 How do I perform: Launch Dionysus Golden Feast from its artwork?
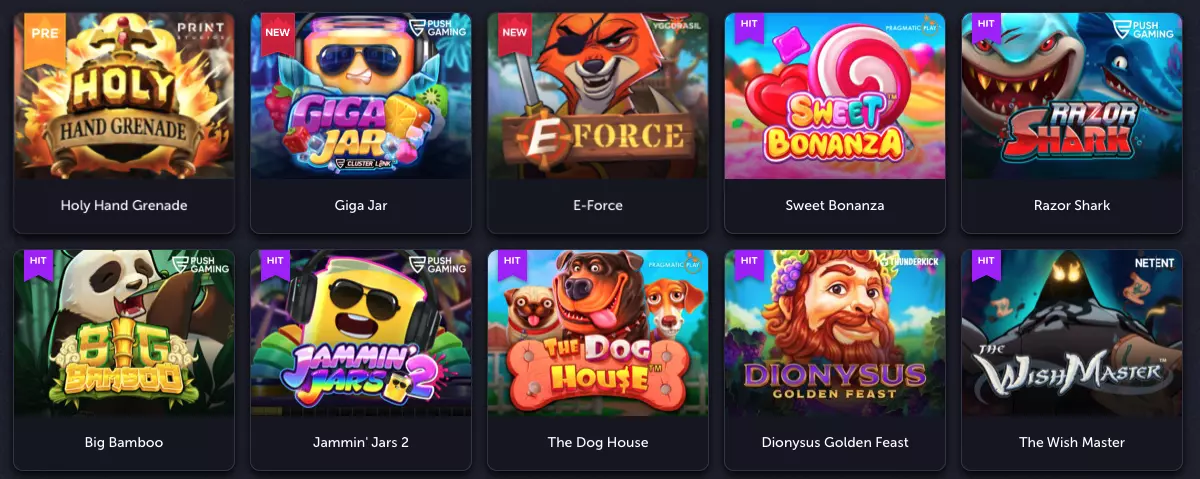point(835,333)
